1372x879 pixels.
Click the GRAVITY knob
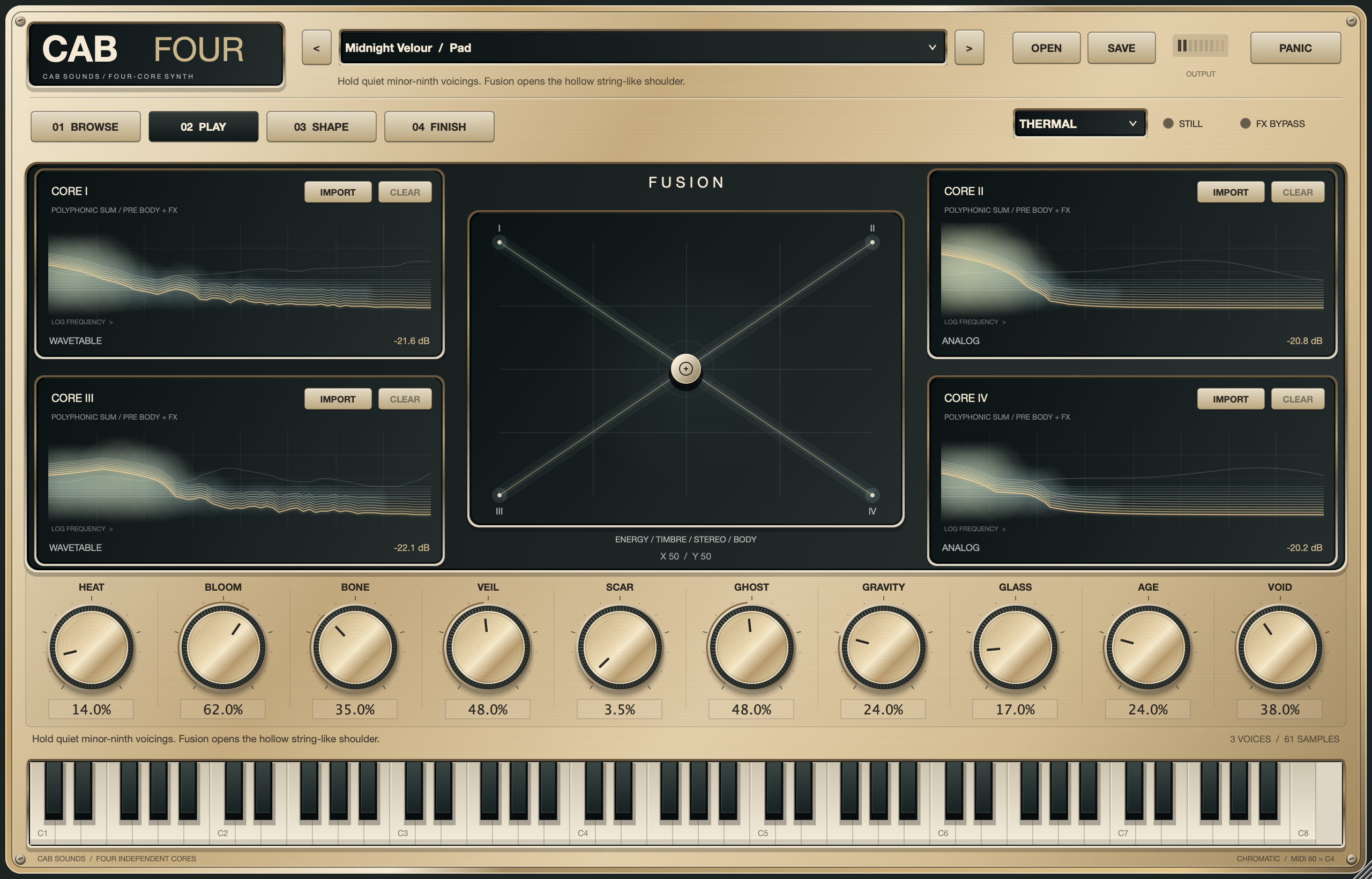point(883,647)
